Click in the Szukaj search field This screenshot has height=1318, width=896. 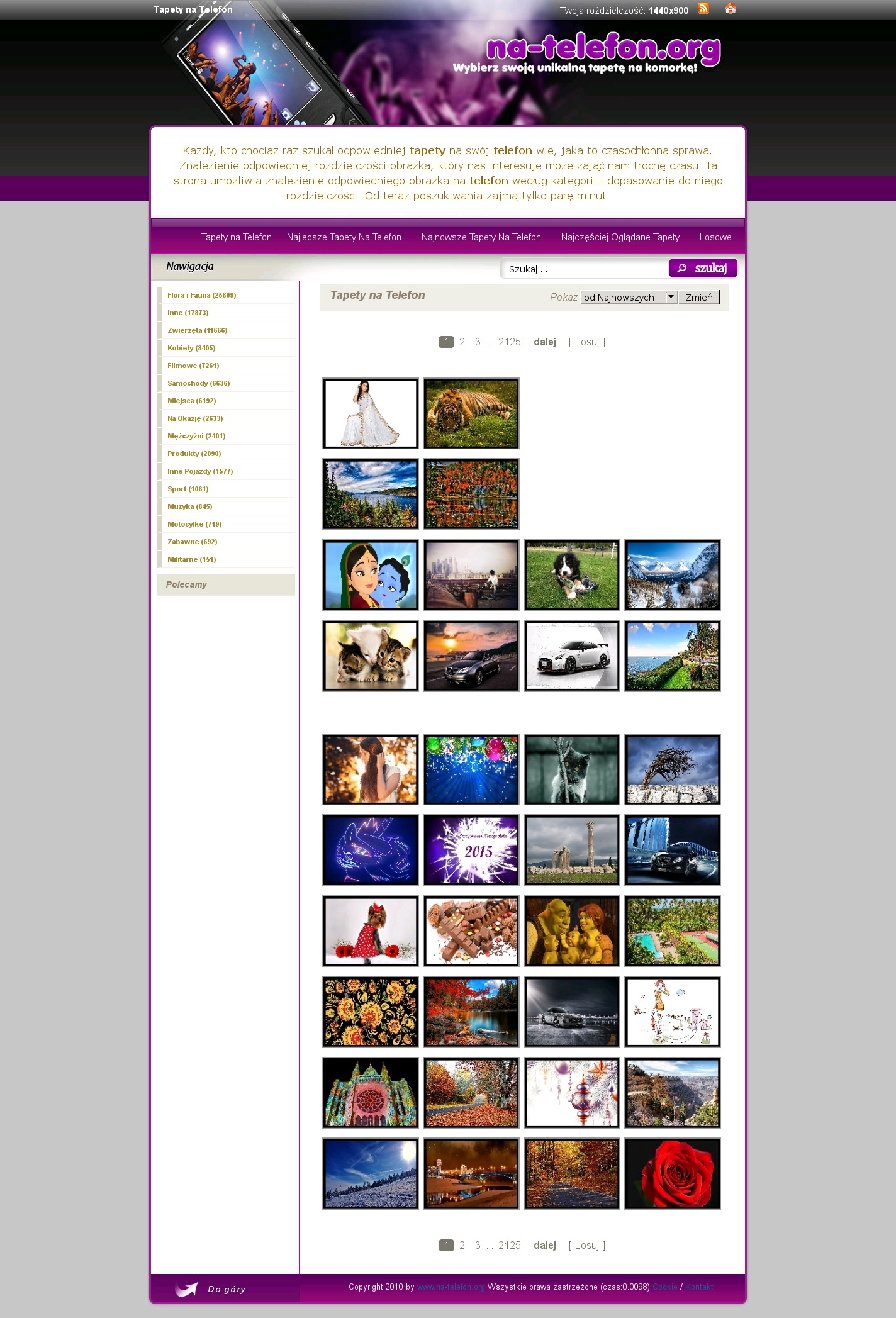(584, 269)
